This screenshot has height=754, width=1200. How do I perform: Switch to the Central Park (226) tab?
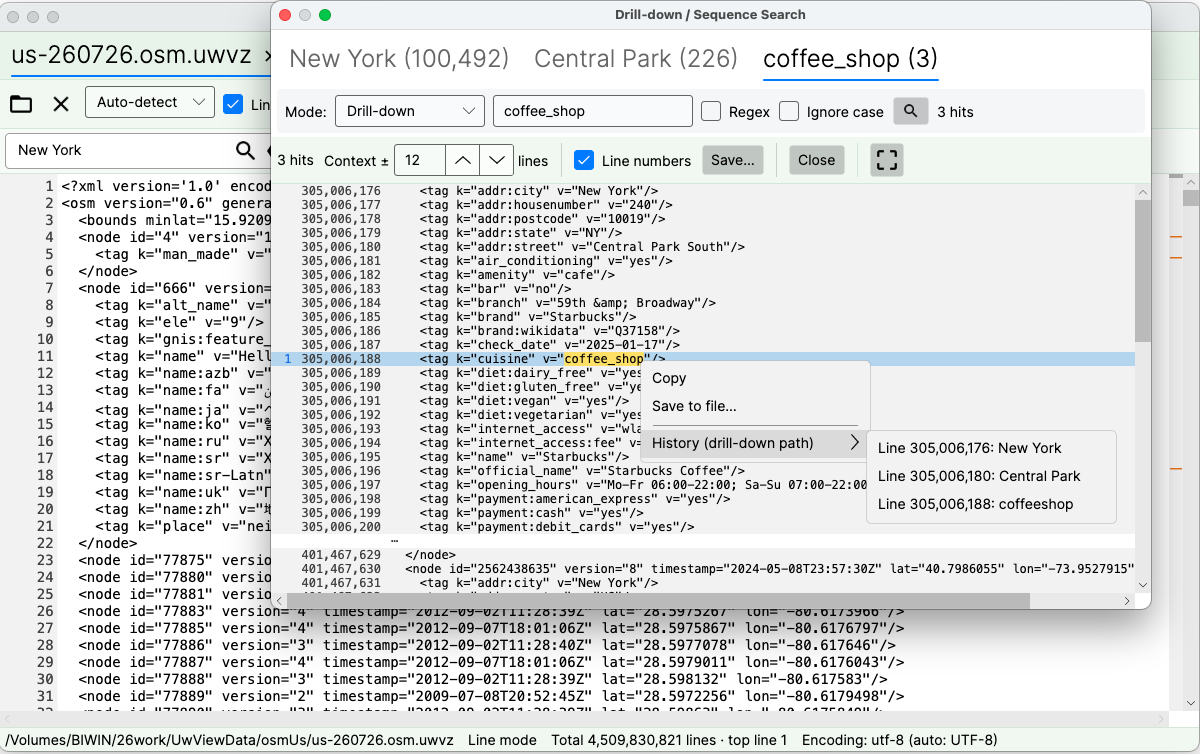(636, 59)
